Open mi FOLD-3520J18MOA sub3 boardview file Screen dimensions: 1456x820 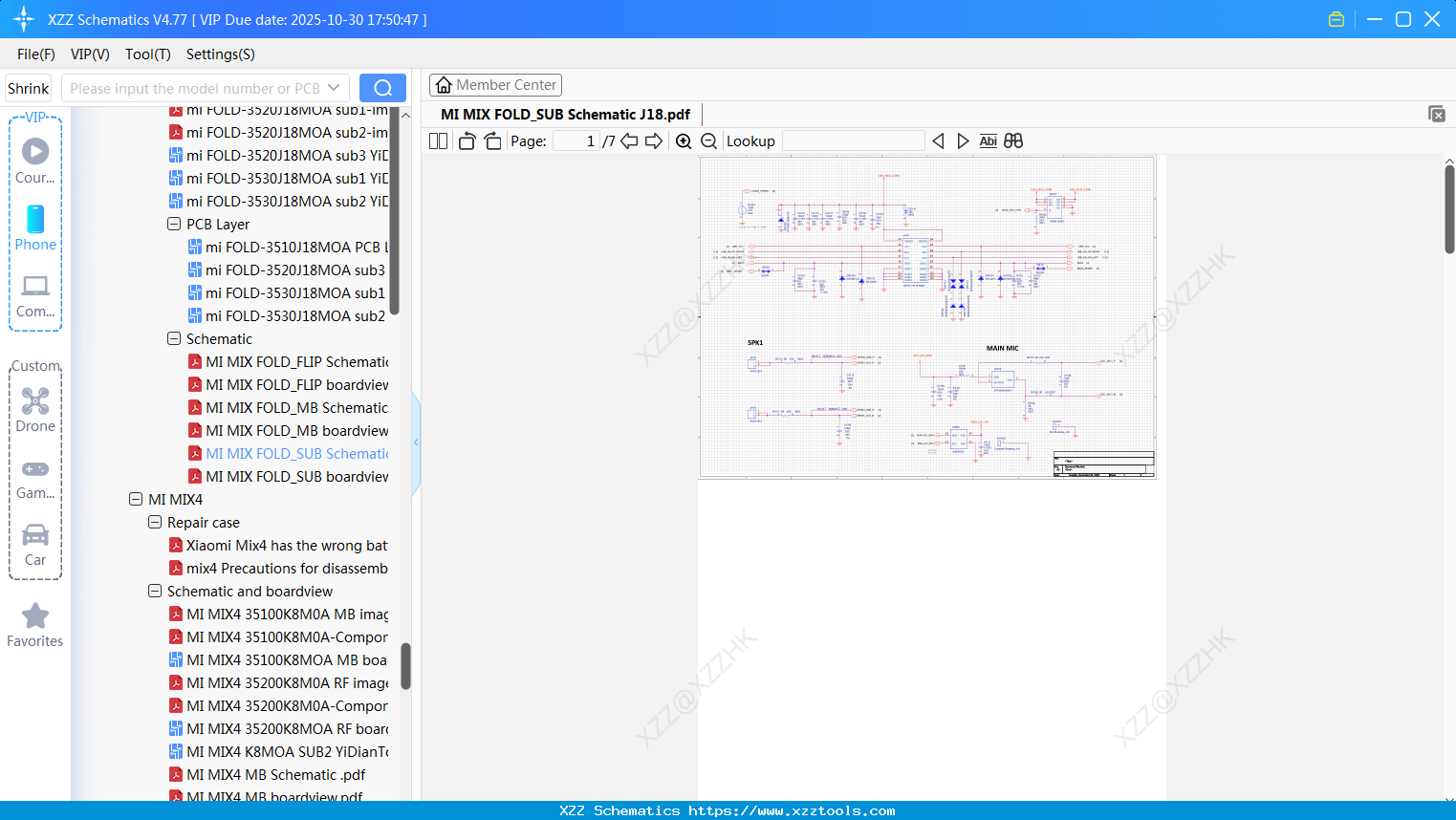coord(279,155)
